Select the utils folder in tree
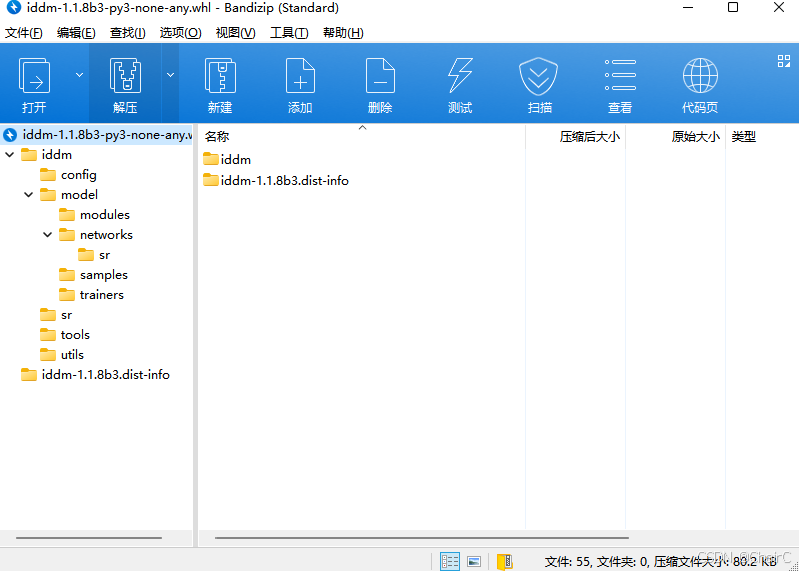This screenshot has width=799, height=571. pyautogui.click(x=62, y=355)
